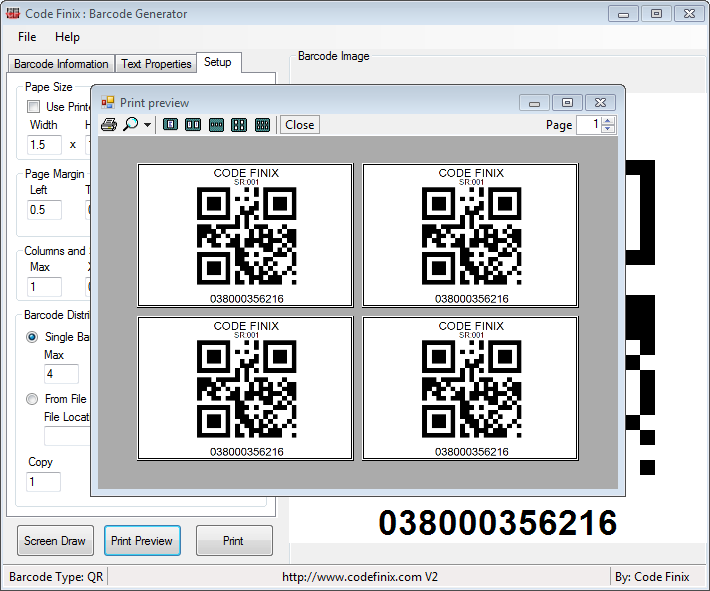Select three-page layout icon
The height and width of the screenshot is (591, 710).
click(x=216, y=125)
